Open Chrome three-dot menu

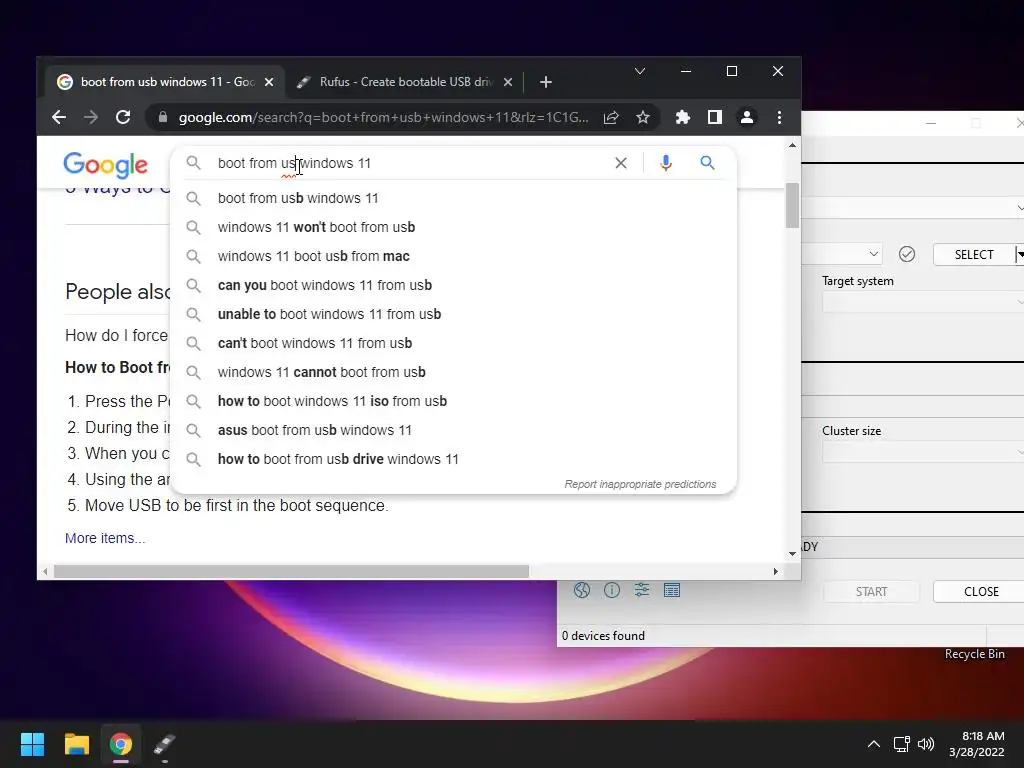779,118
